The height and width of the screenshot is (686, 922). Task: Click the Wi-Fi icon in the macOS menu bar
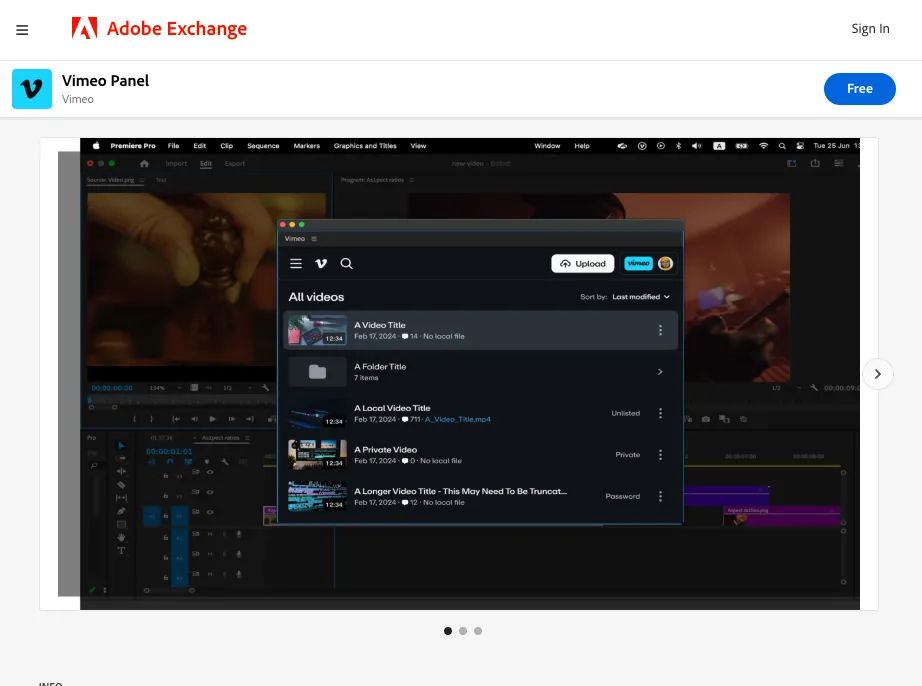[x=763, y=146]
